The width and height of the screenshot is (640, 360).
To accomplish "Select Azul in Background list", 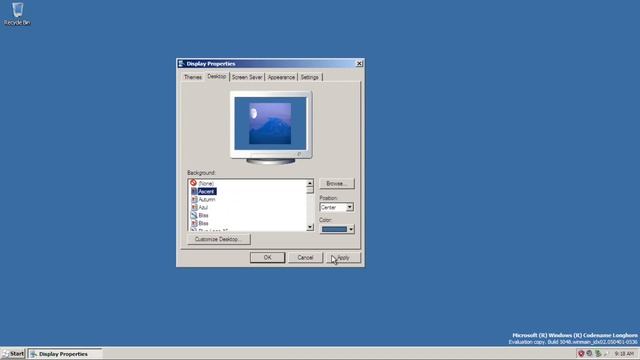I will (x=203, y=207).
